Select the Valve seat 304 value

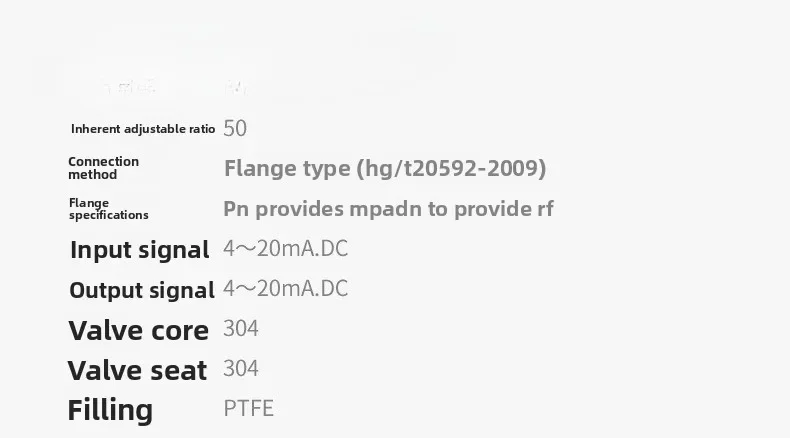click(x=241, y=369)
